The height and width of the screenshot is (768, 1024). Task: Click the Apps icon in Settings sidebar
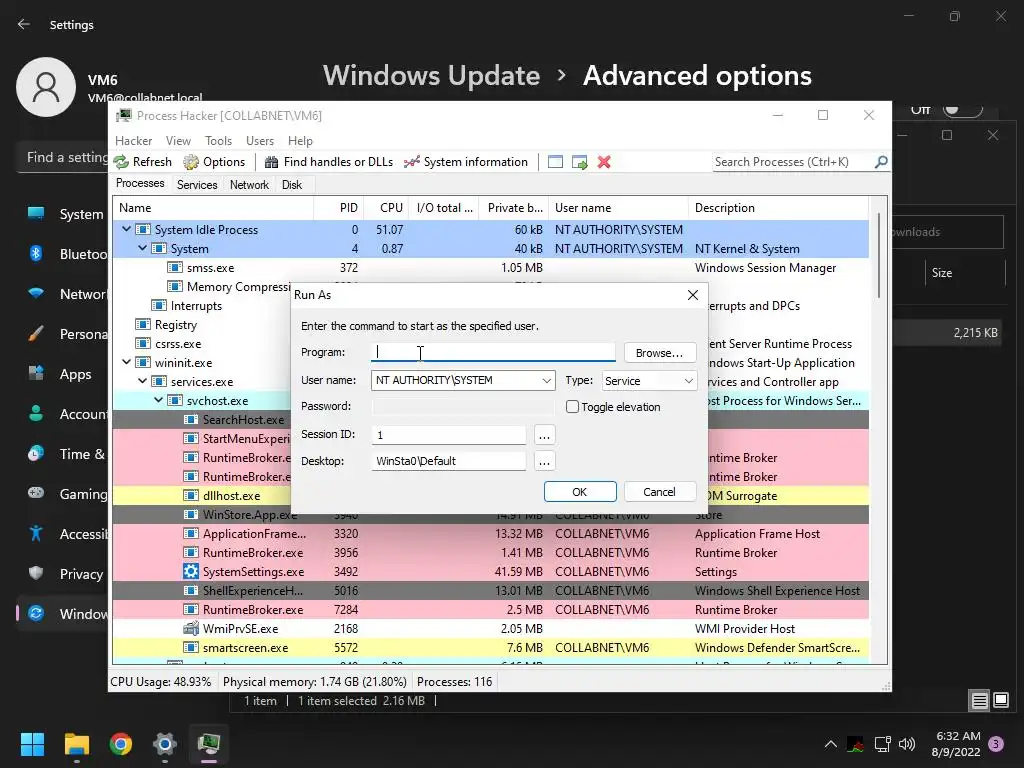(x=36, y=374)
